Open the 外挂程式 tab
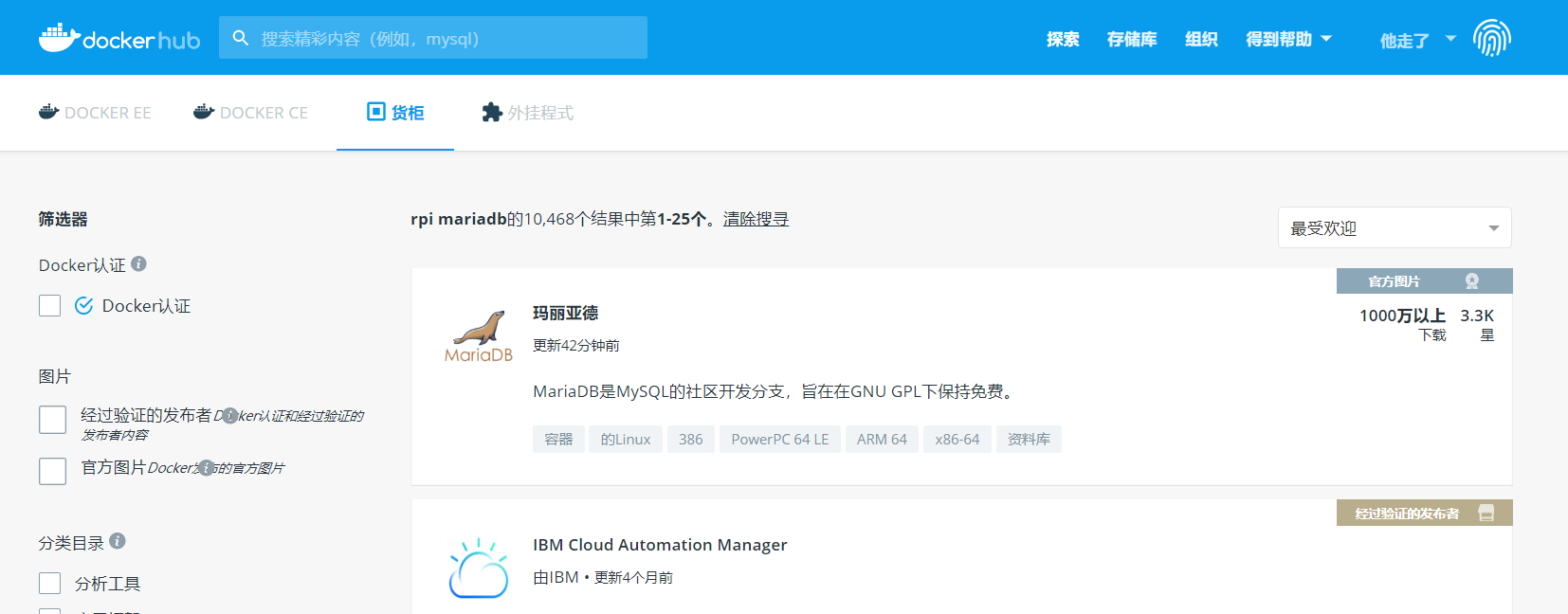 point(527,113)
